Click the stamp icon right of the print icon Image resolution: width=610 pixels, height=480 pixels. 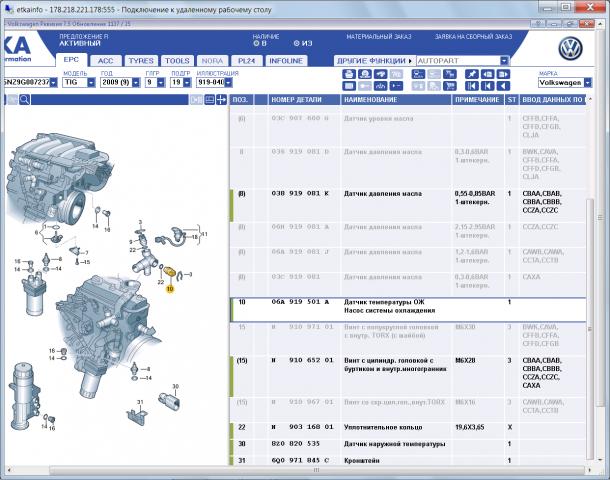[365, 74]
